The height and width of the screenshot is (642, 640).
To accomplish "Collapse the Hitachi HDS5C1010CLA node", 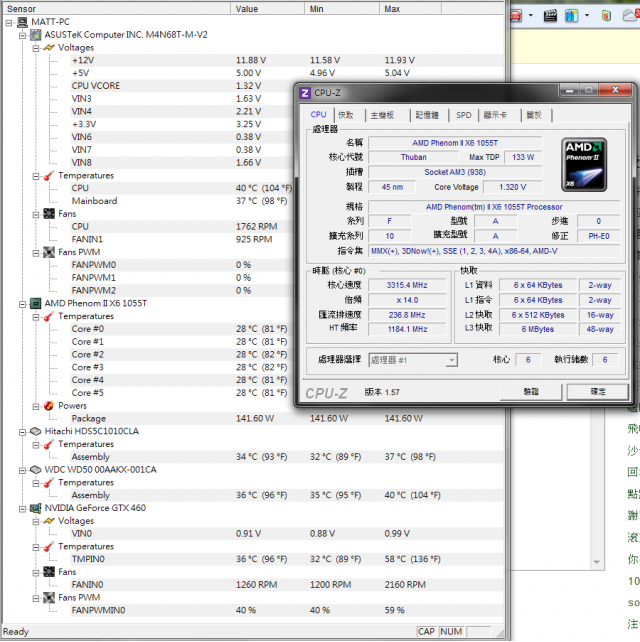I will tap(23, 432).
